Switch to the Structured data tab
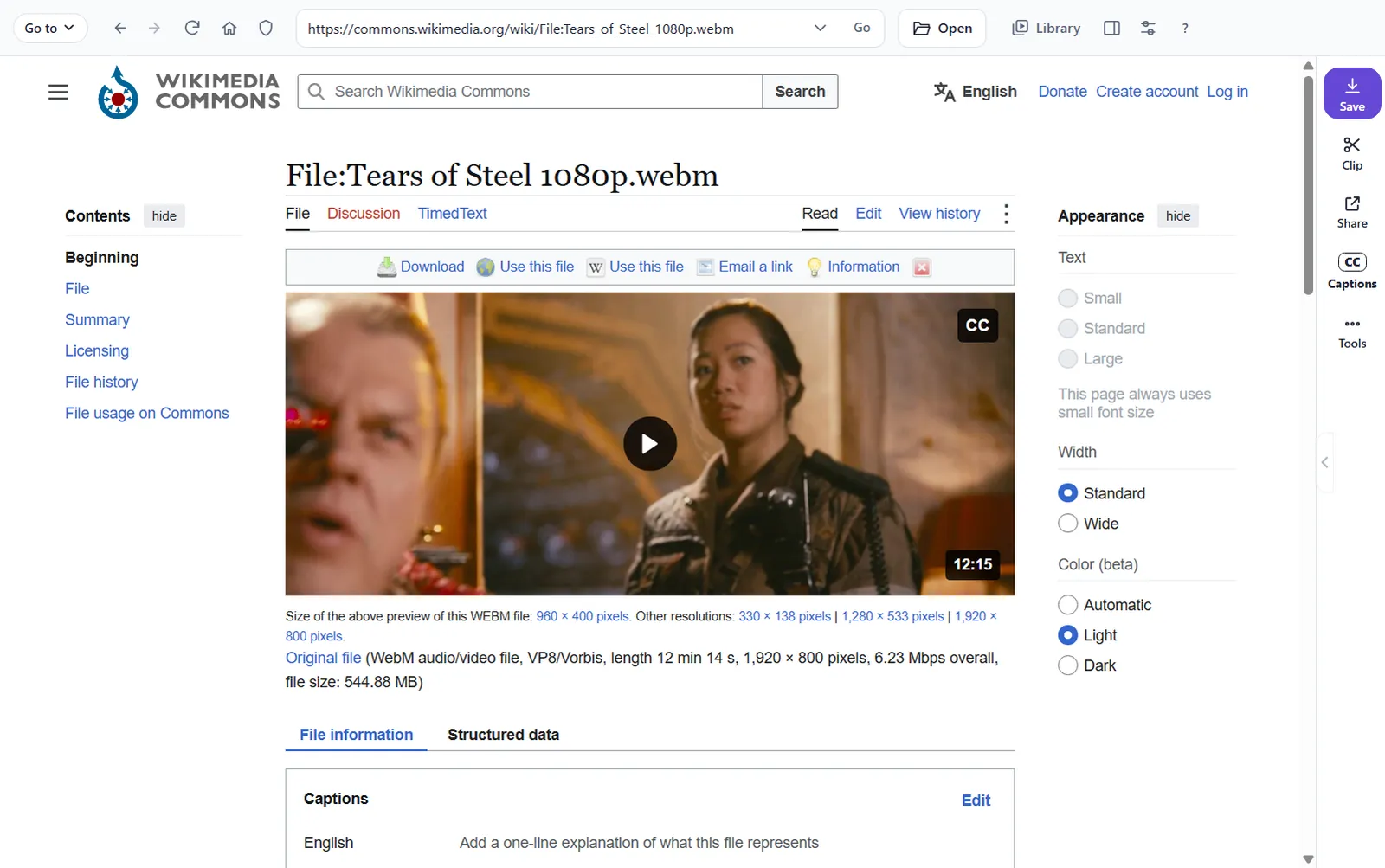The image size is (1385, 868). point(503,735)
